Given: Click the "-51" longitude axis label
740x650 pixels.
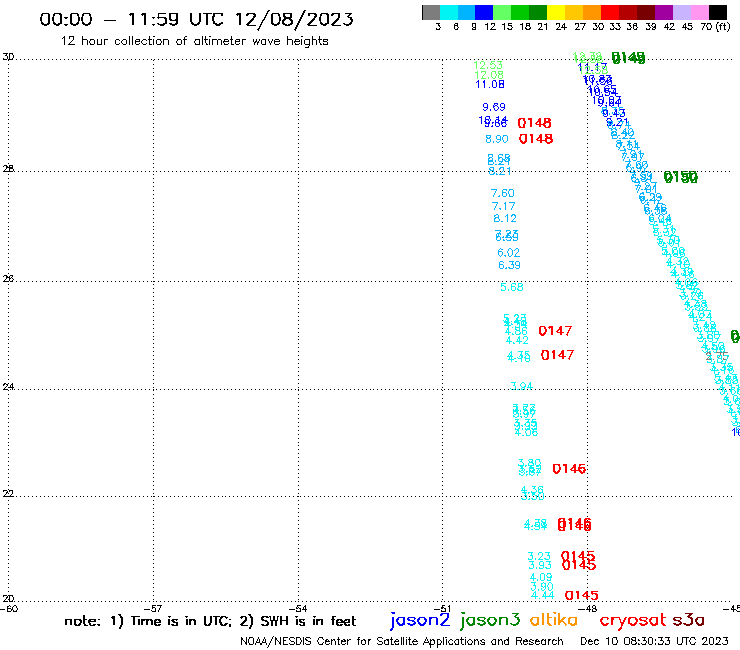Looking at the screenshot, I should pos(442,608).
